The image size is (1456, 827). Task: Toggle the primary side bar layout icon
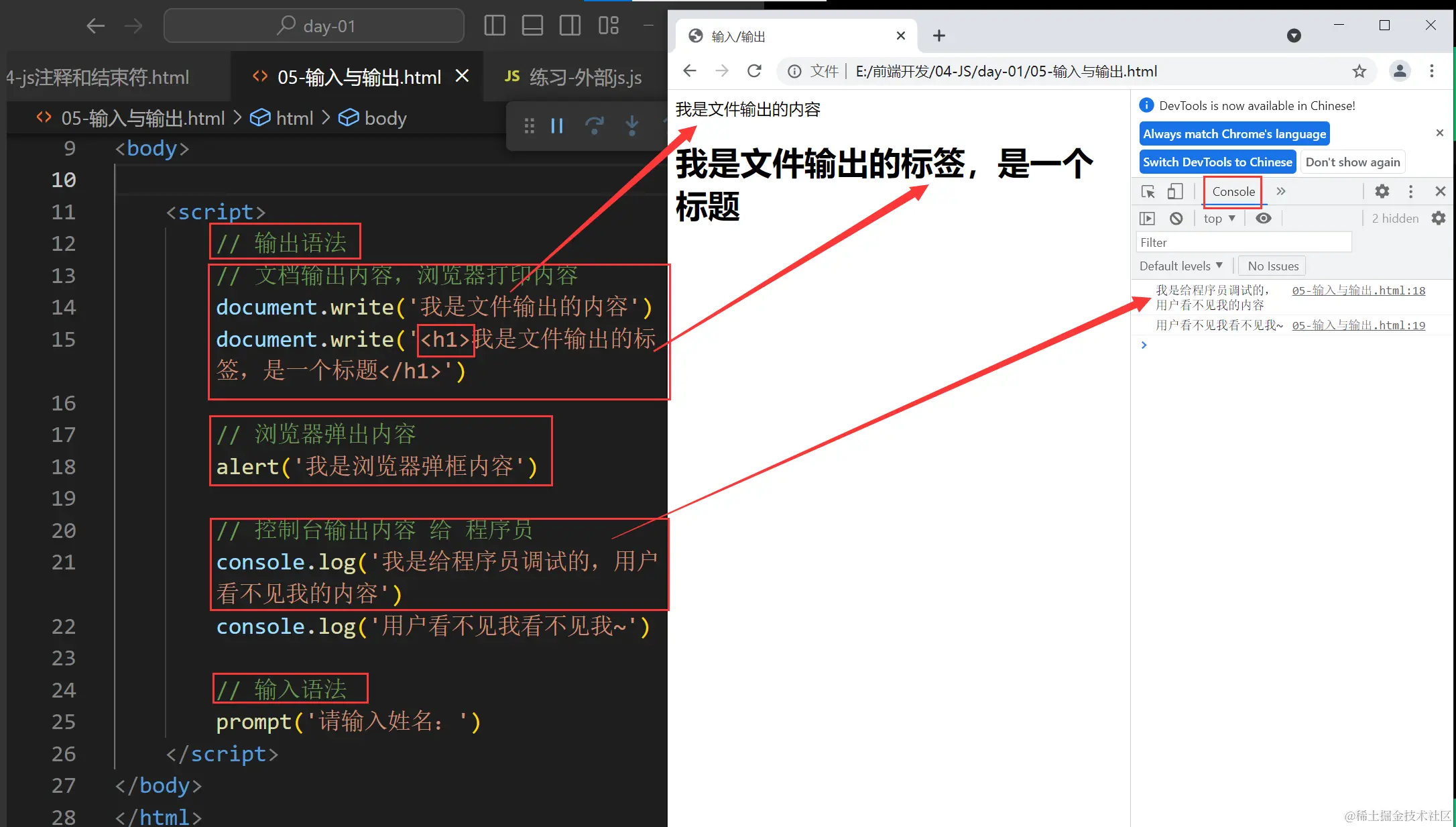pos(495,25)
